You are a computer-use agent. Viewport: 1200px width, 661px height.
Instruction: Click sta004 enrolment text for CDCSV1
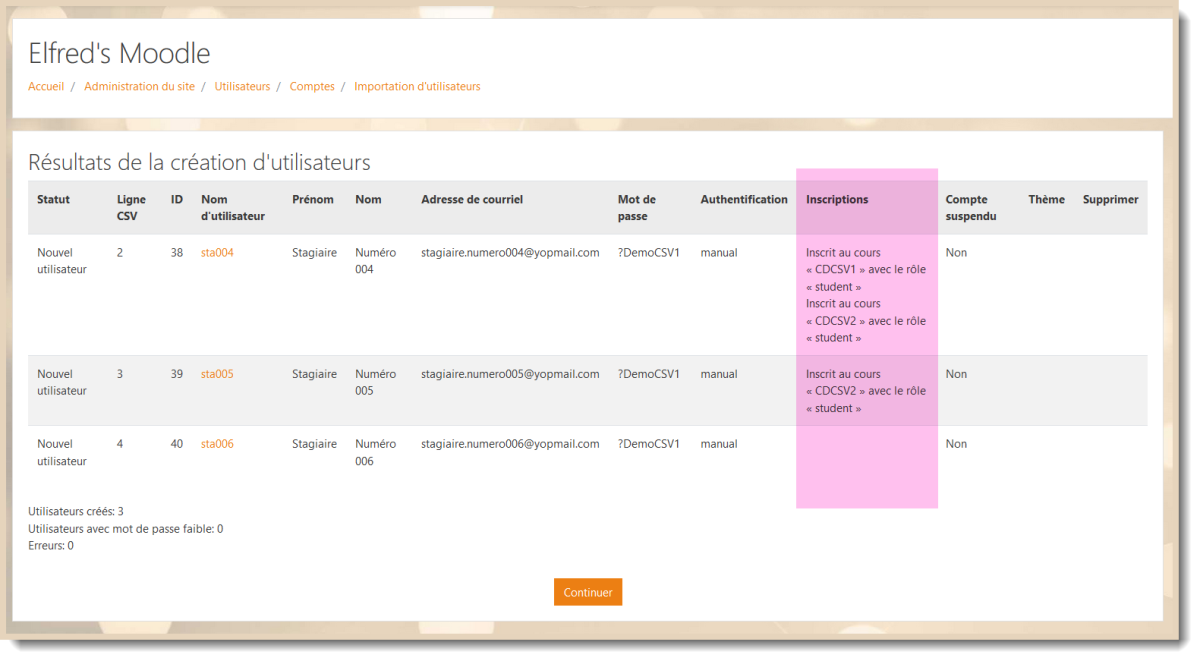coord(866,270)
